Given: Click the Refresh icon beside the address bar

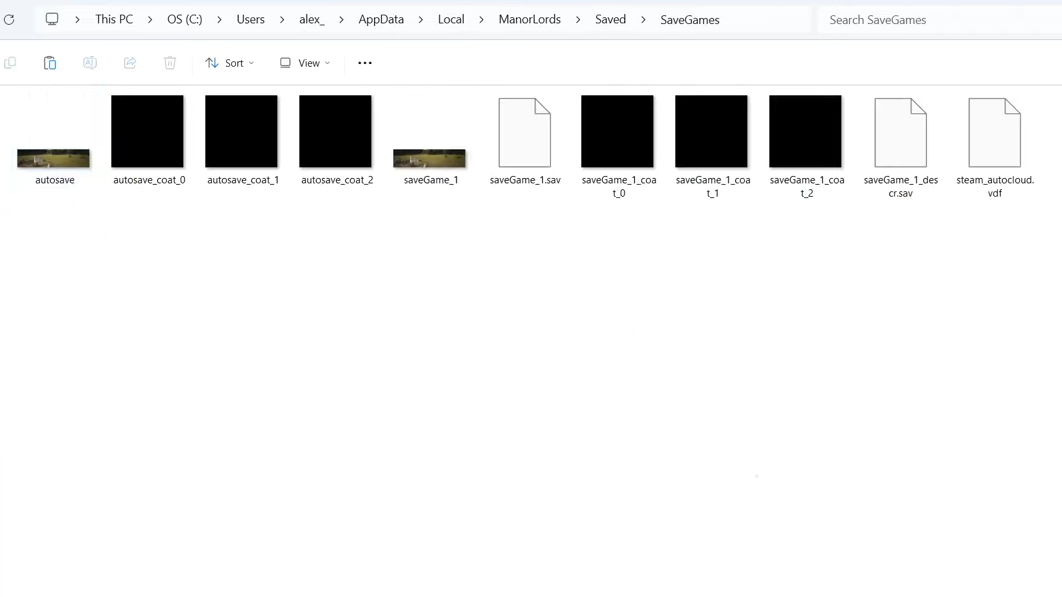Looking at the screenshot, I should tap(9, 19).
